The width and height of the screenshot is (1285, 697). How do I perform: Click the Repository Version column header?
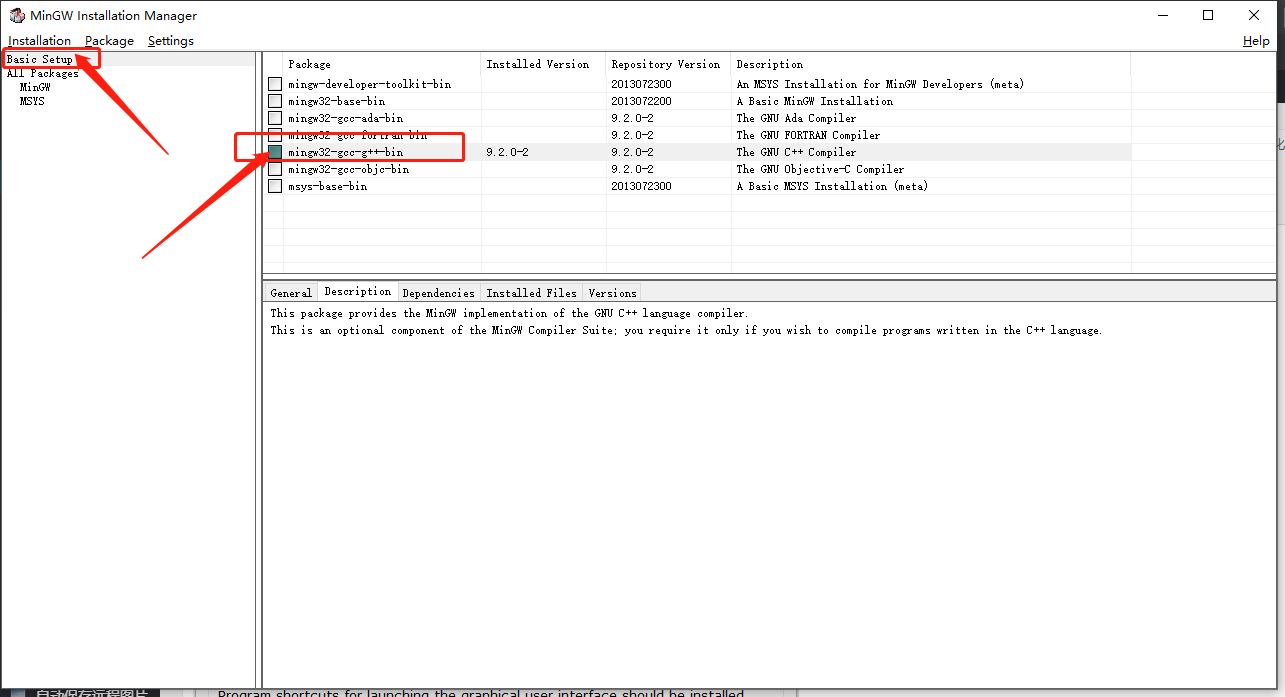point(666,64)
